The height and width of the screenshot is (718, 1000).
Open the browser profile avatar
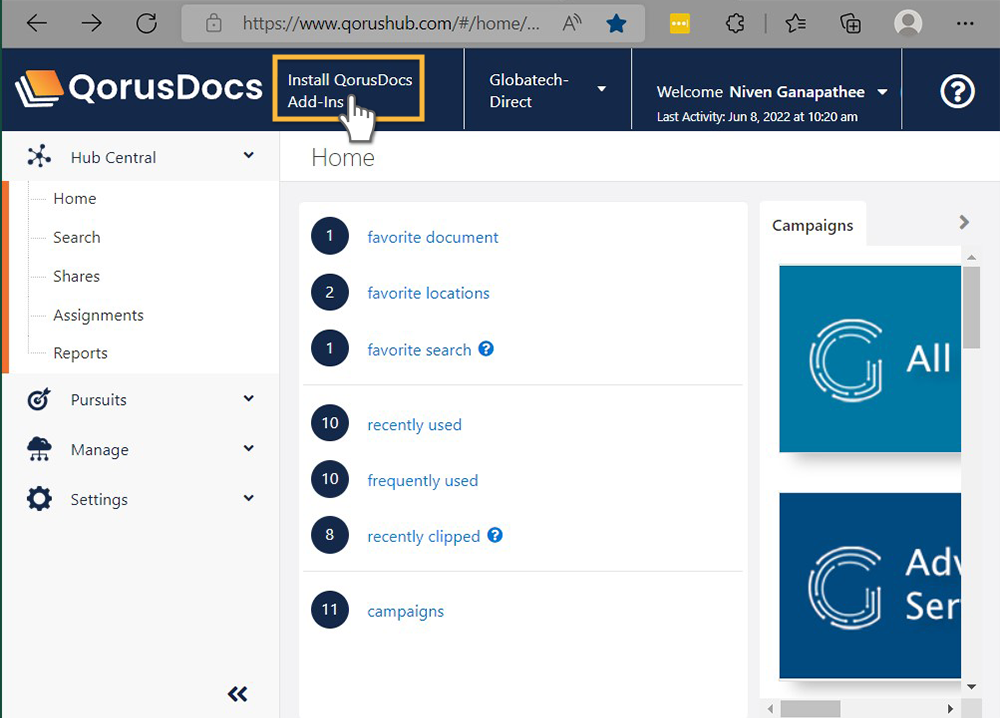tap(908, 24)
